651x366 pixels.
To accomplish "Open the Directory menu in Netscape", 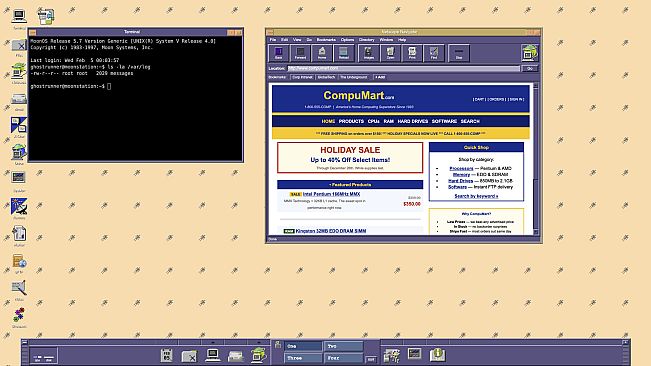I will tap(367, 40).
